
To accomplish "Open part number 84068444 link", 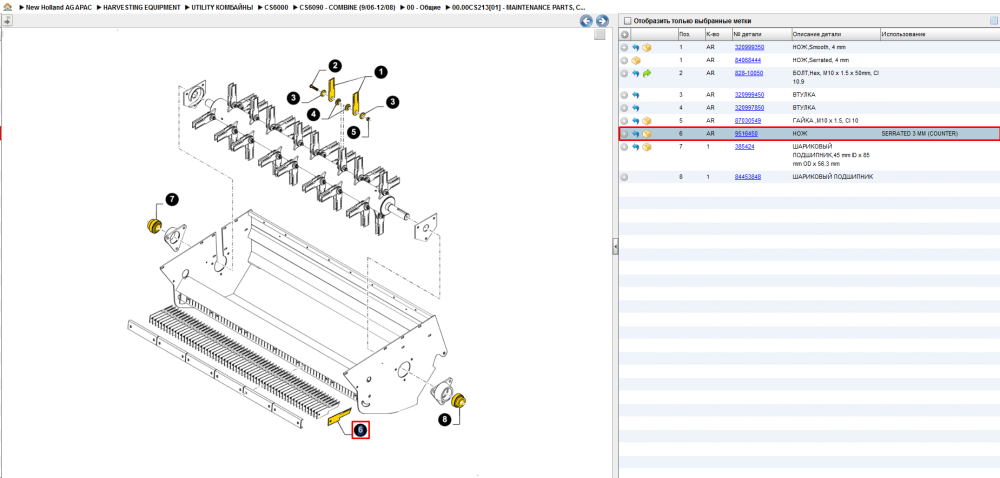I will click(x=747, y=60).
